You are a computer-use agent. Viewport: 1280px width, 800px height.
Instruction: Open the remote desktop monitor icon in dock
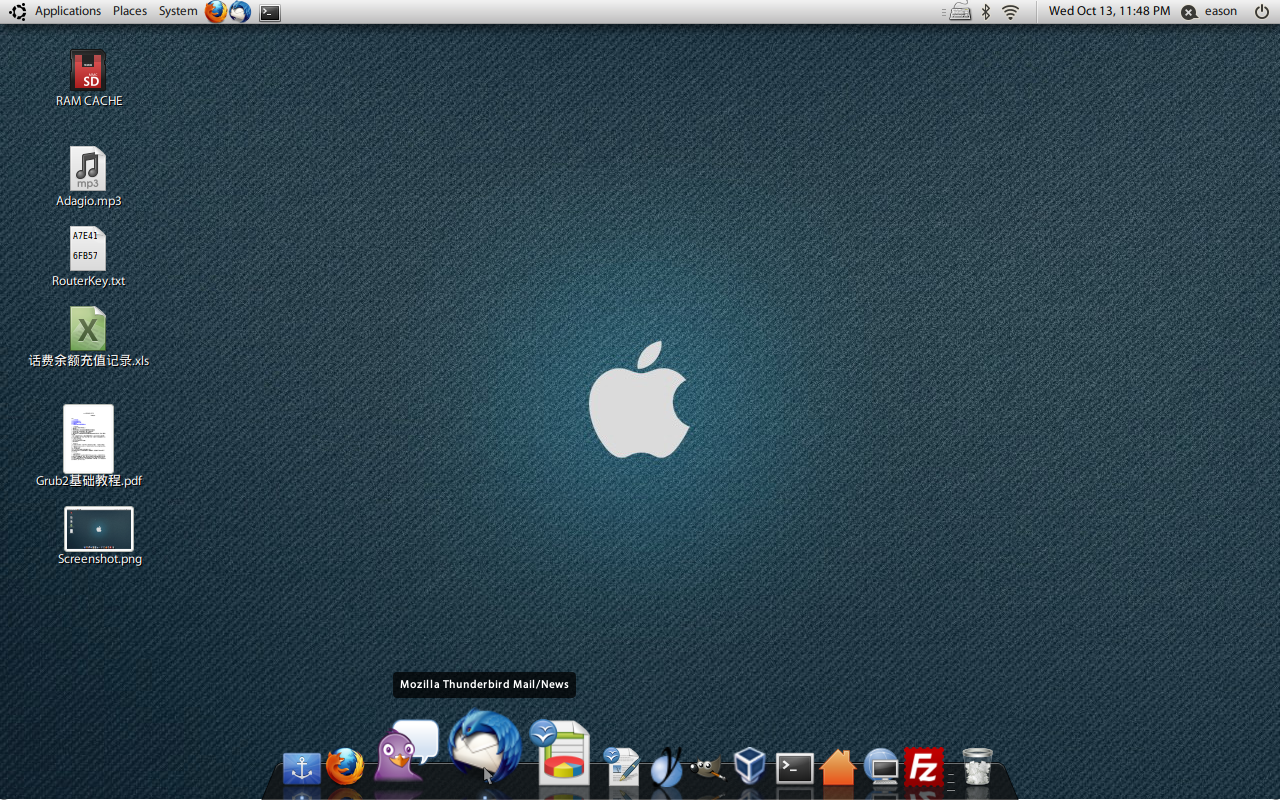tap(882, 767)
